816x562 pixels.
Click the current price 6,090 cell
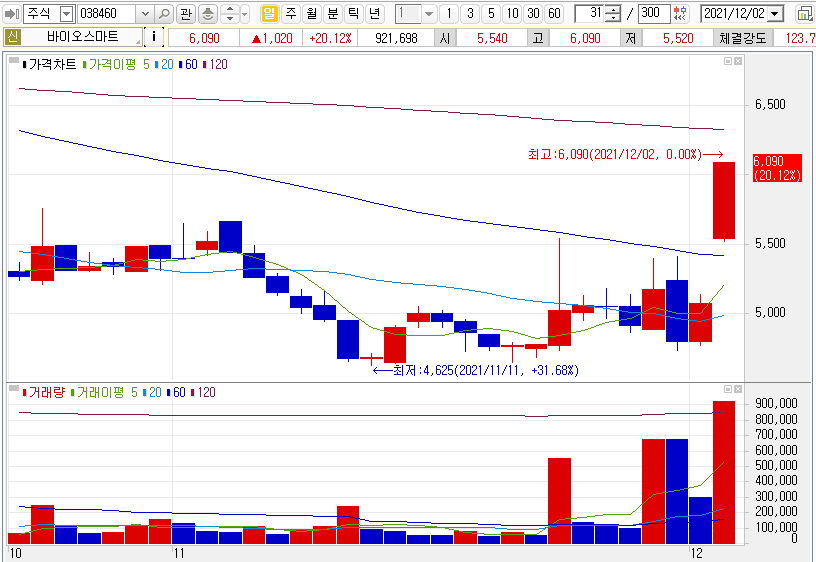click(204, 38)
